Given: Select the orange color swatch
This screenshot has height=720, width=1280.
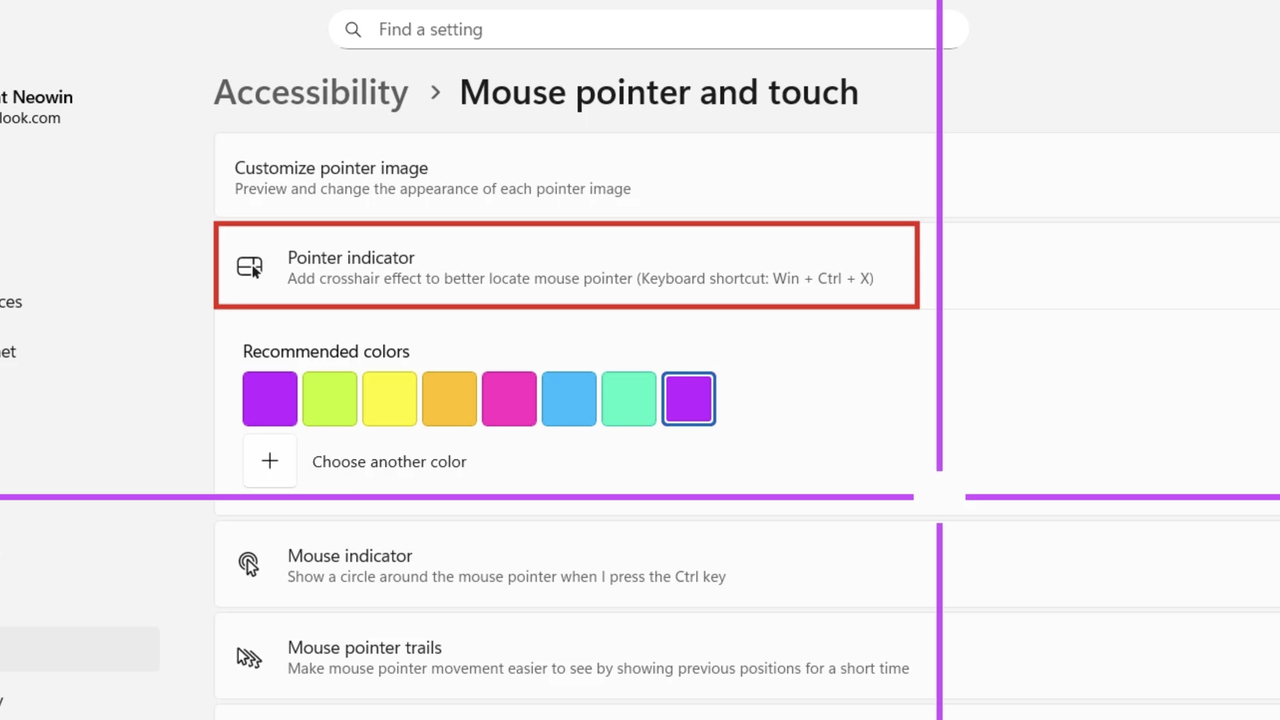Looking at the screenshot, I should point(449,399).
